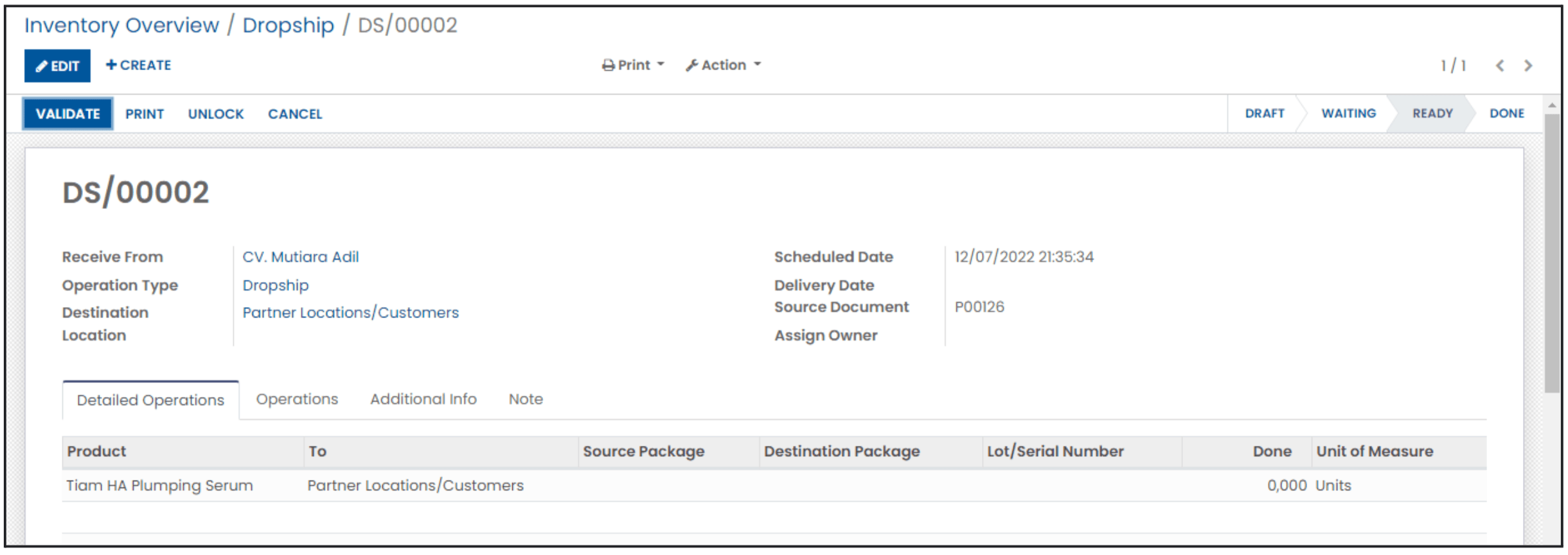Select the DRAFT status stage

(x=1265, y=113)
